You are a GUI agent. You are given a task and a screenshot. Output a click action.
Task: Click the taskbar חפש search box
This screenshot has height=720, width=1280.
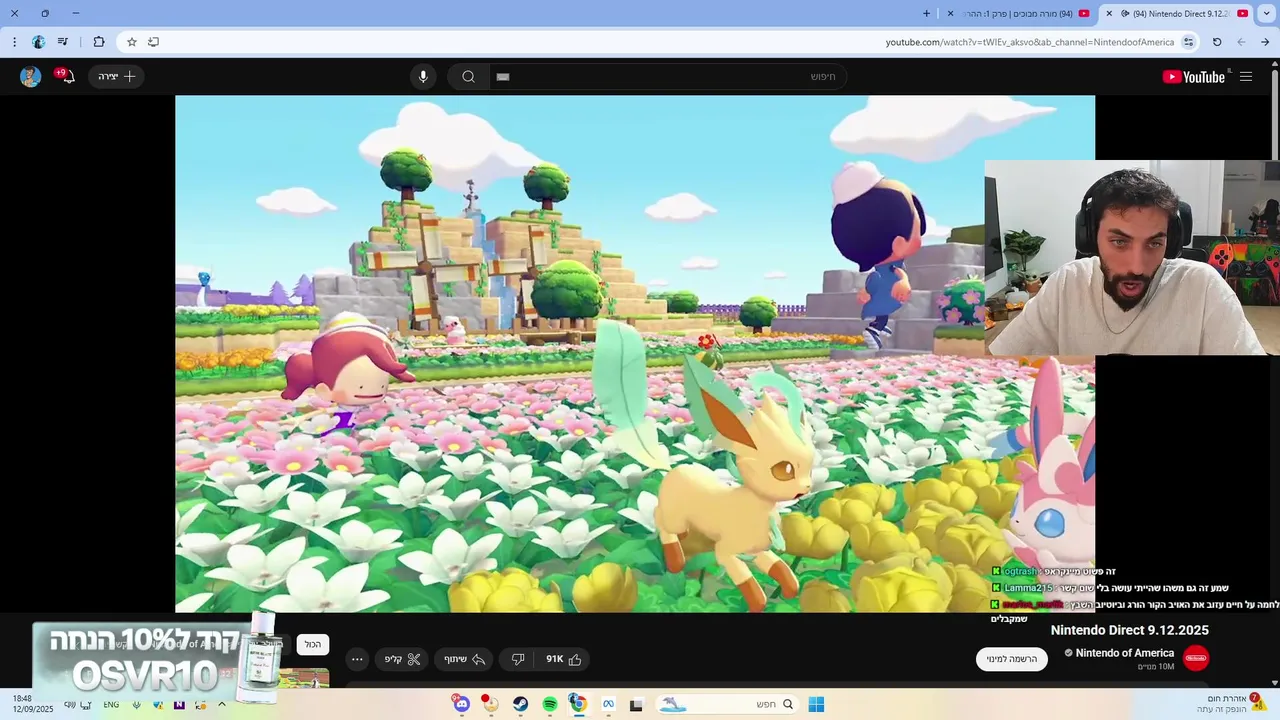pyautogui.click(x=726, y=704)
